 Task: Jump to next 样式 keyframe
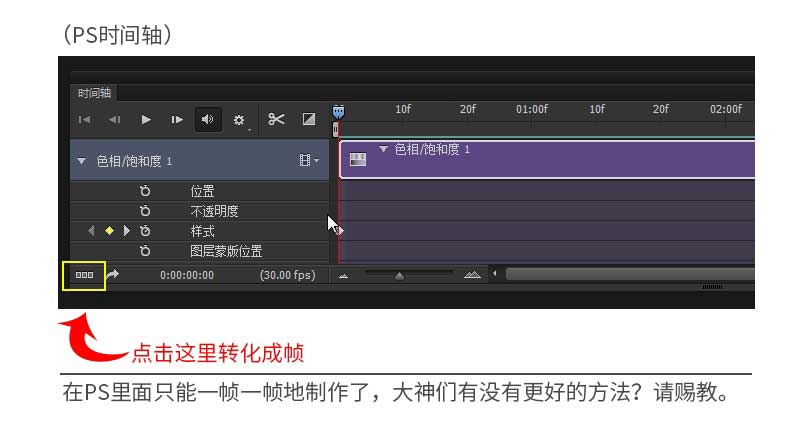[127, 231]
